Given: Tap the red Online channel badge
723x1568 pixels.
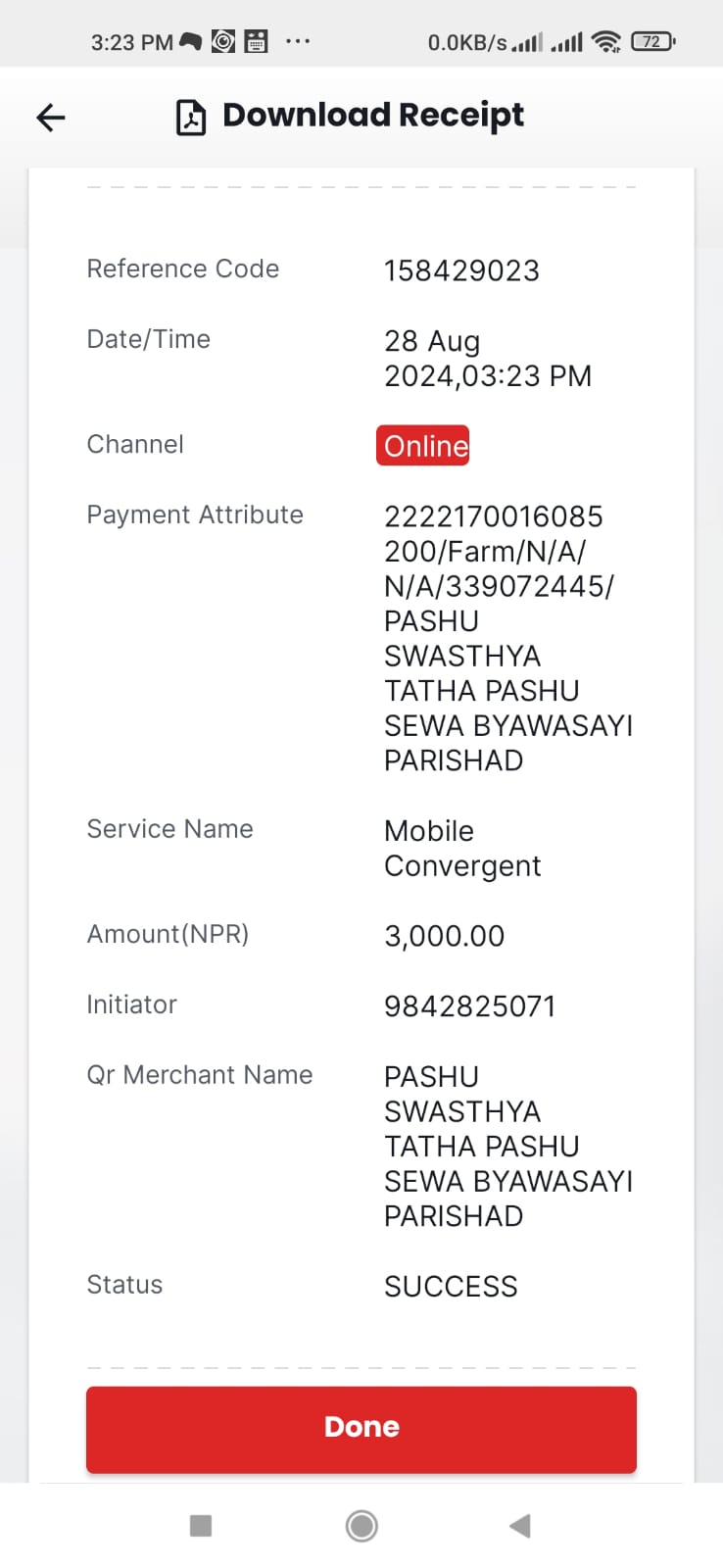Looking at the screenshot, I should coord(423,445).
